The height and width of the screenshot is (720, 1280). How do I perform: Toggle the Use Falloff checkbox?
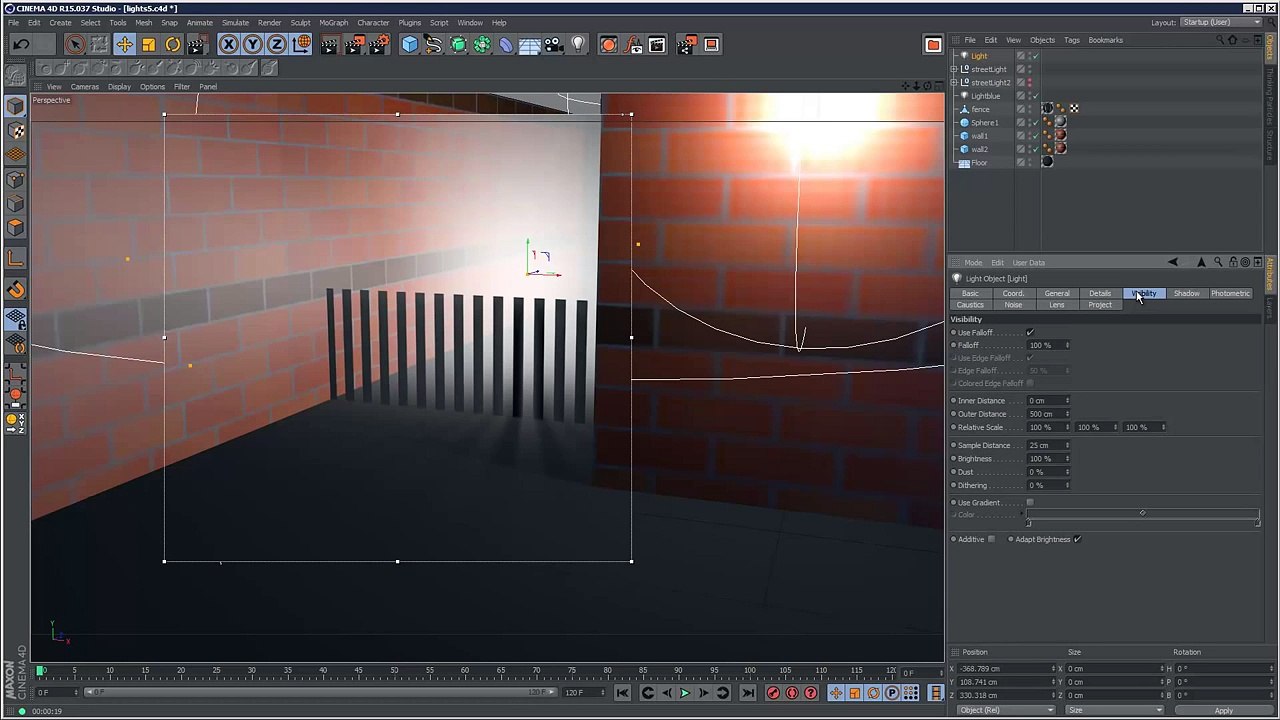pos(1030,332)
